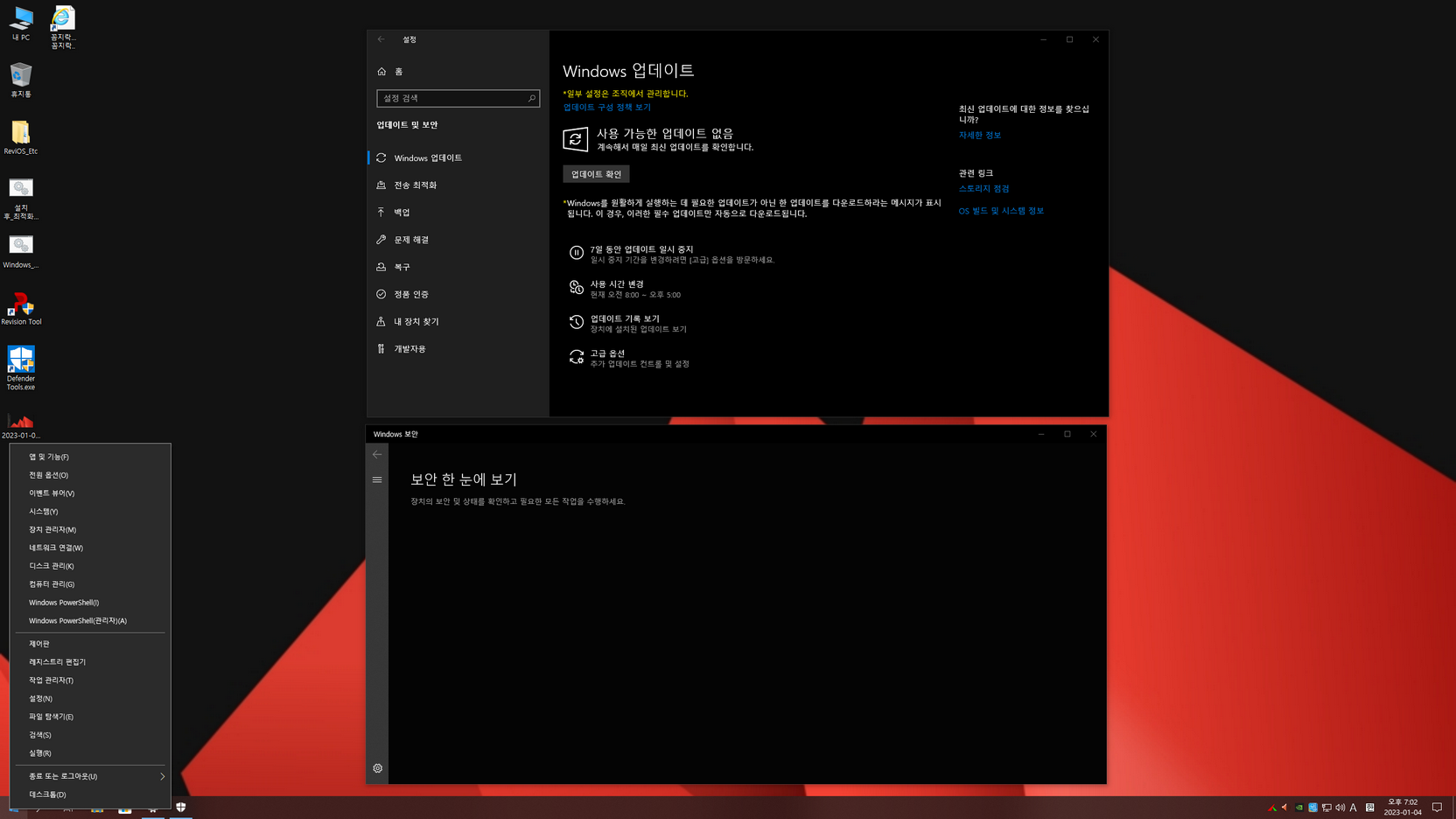Click the IME A language indicator
The height and width of the screenshot is (819, 1456).
pyautogui.click(x=1353, y=808)
